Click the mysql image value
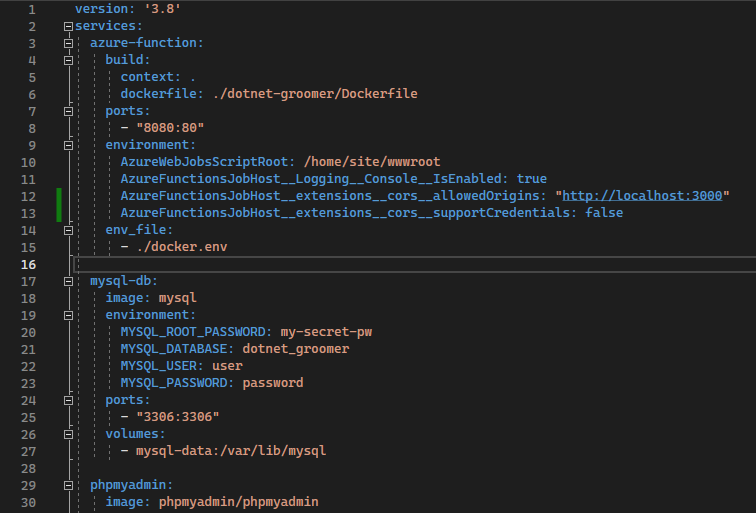 pos(177,298)
